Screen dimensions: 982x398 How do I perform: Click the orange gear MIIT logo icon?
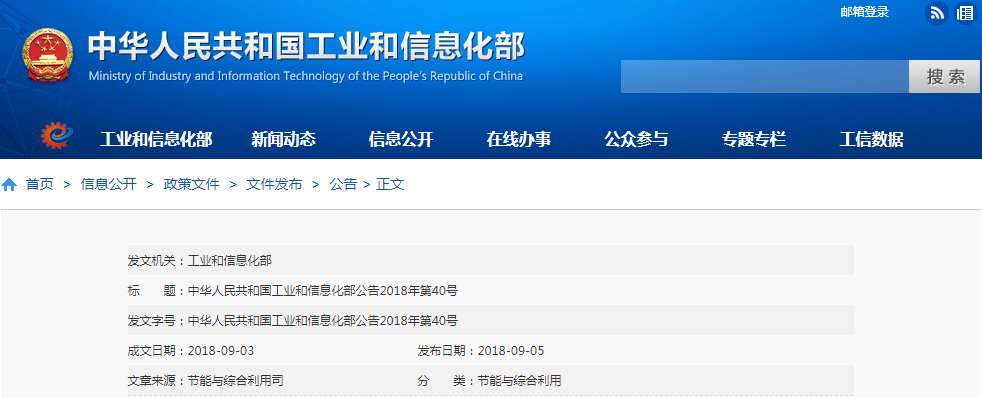57,136
